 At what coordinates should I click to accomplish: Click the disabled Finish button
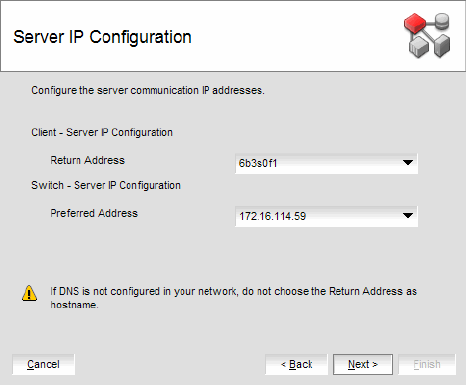[427, 364]
